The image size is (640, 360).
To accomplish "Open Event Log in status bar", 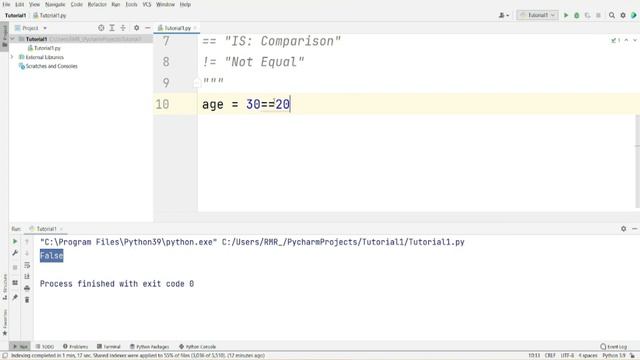I will click(x=613, y=347).
